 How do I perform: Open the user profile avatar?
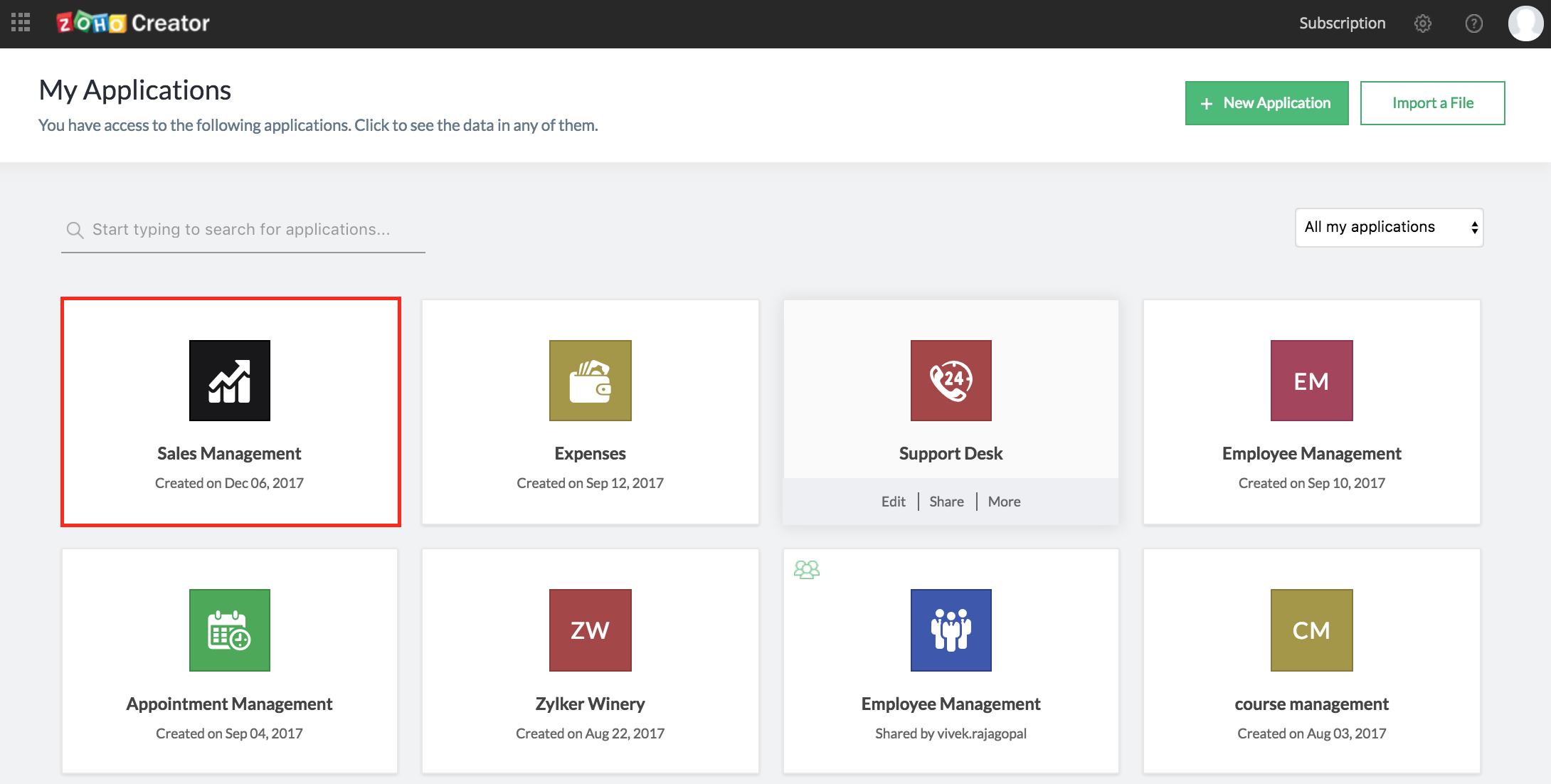1525,23
